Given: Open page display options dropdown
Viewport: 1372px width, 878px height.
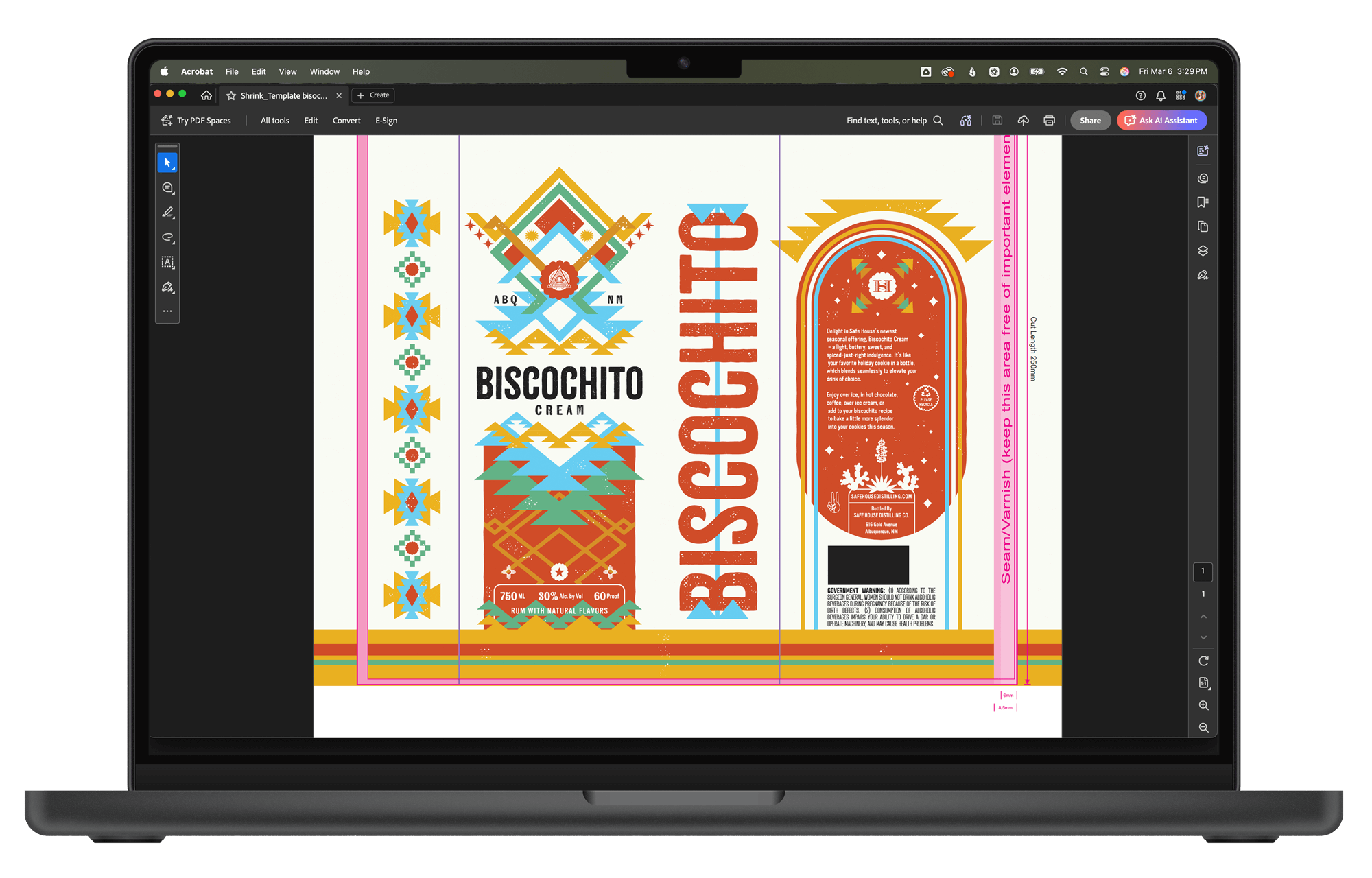Looking at the screenshot, I should [1203, 683].
